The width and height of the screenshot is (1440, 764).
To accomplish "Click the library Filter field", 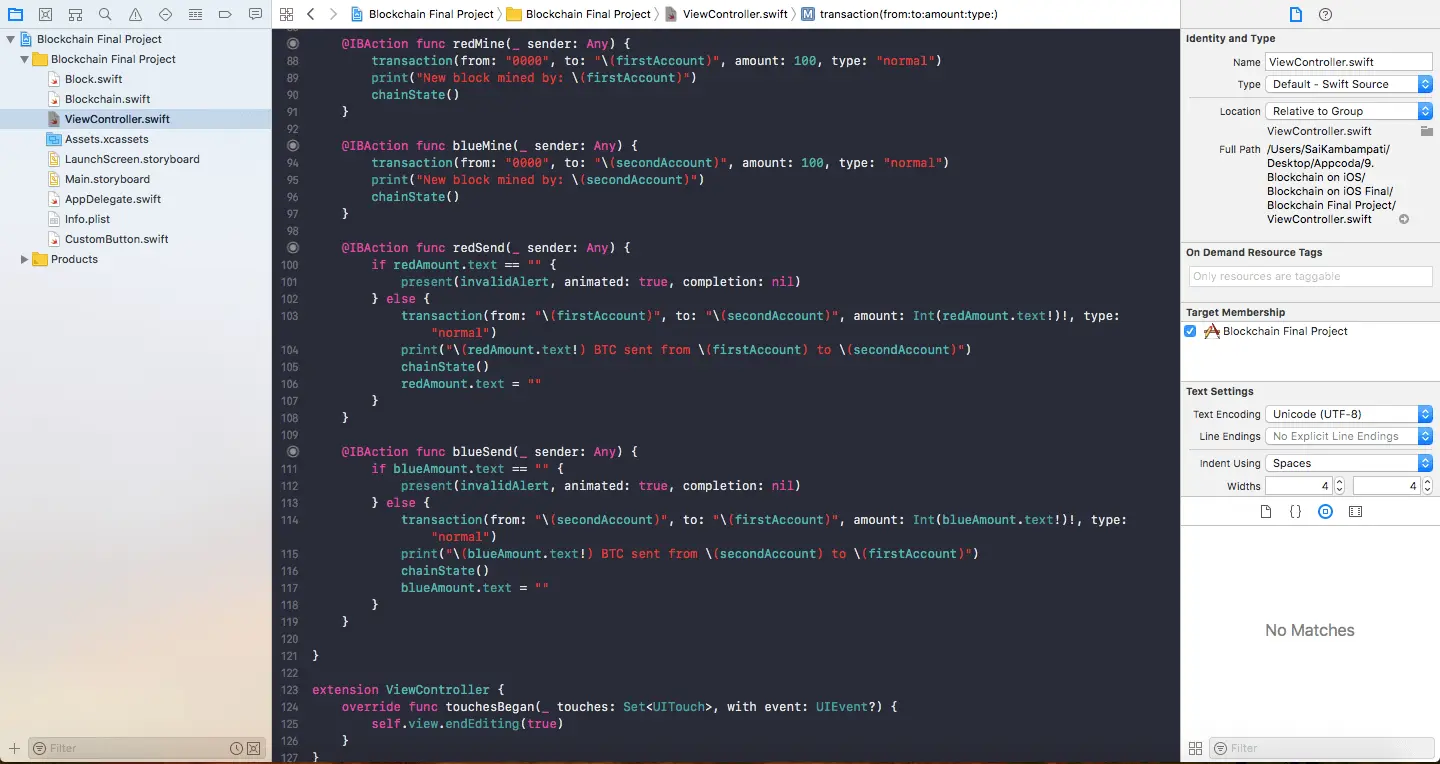I will point(1321,748).
